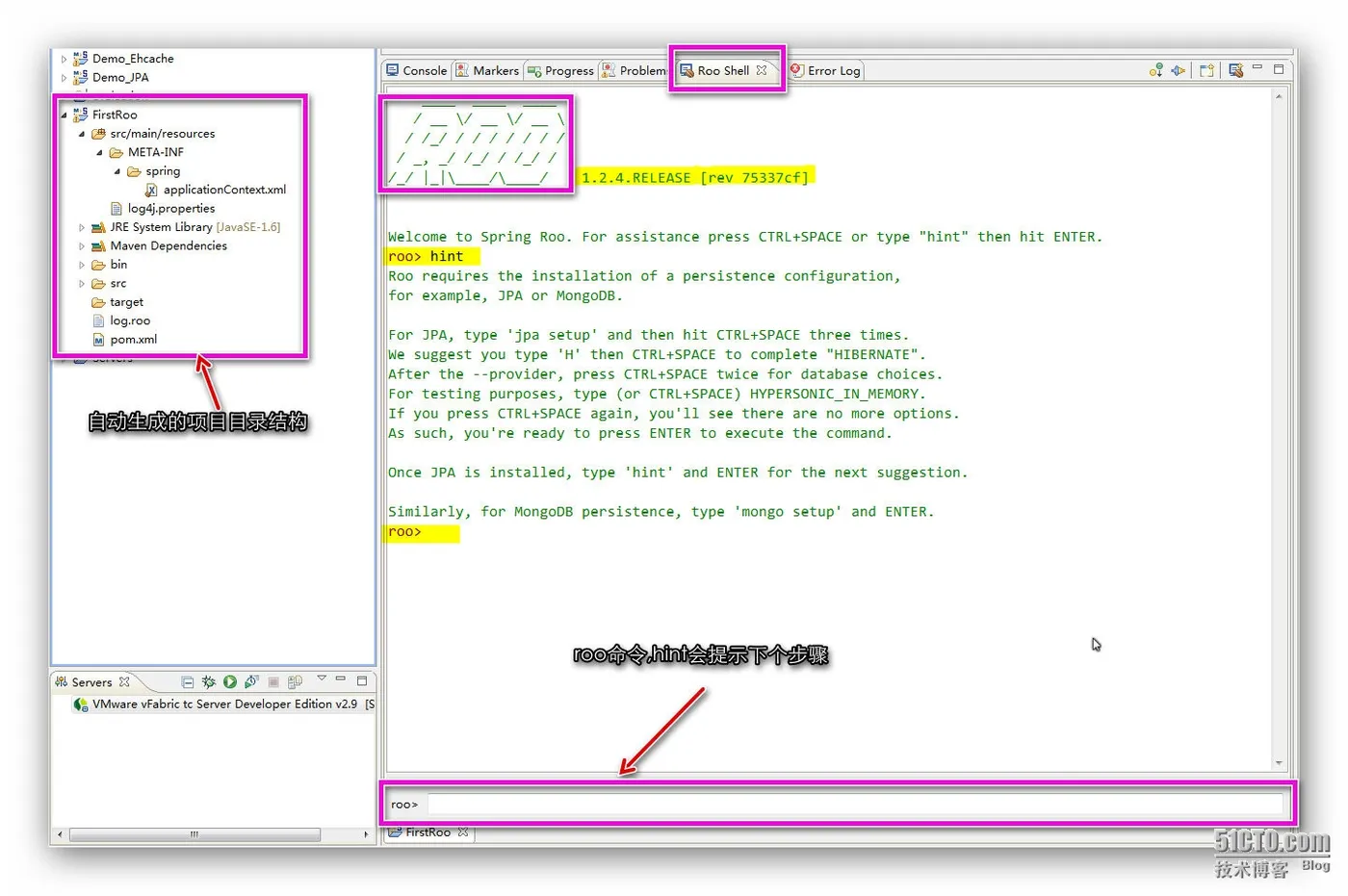The image size is (1348, 896).
Task: Click scroll-down arrow of Roo Shell output
Action: click(x=1279, y=763)
